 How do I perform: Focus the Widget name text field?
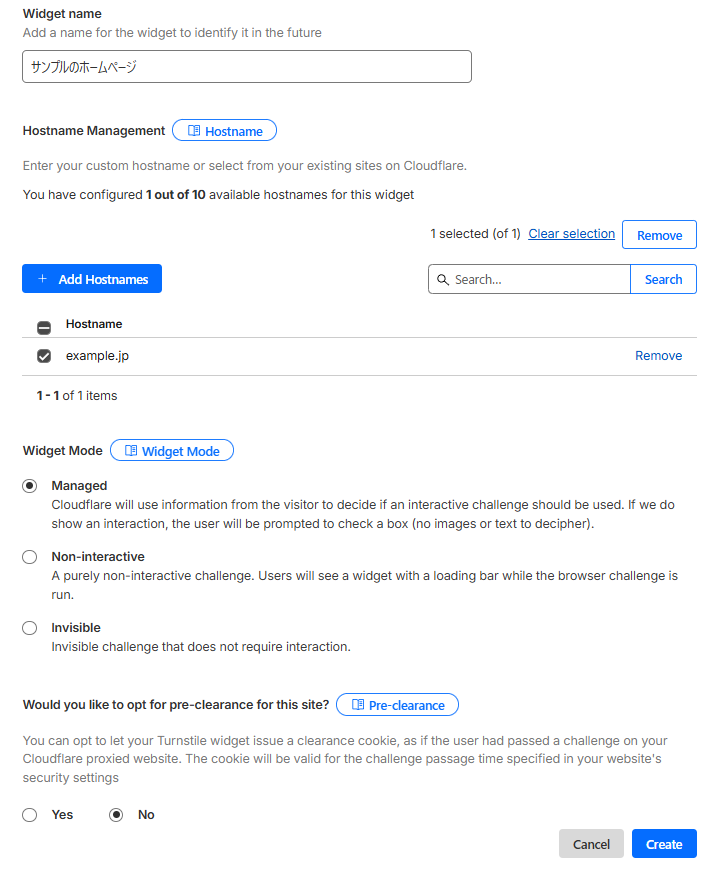pos(246,67)
